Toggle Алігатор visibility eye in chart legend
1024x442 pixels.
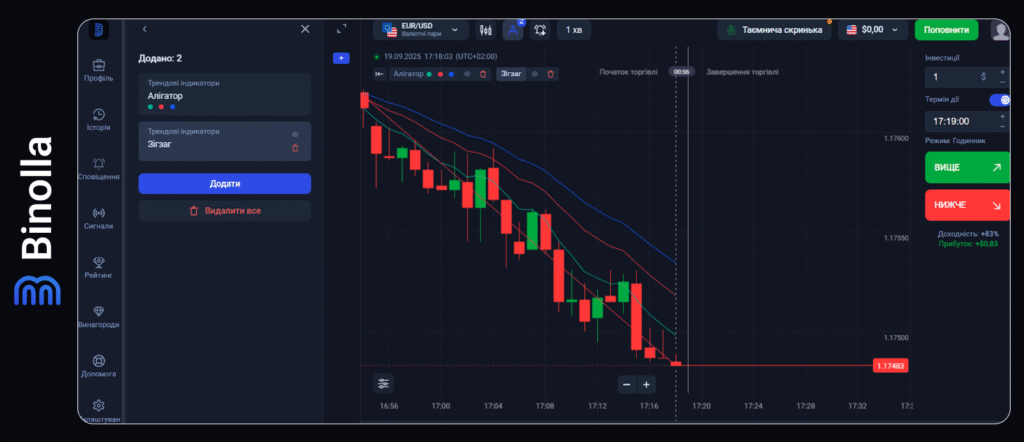(467, 74)
